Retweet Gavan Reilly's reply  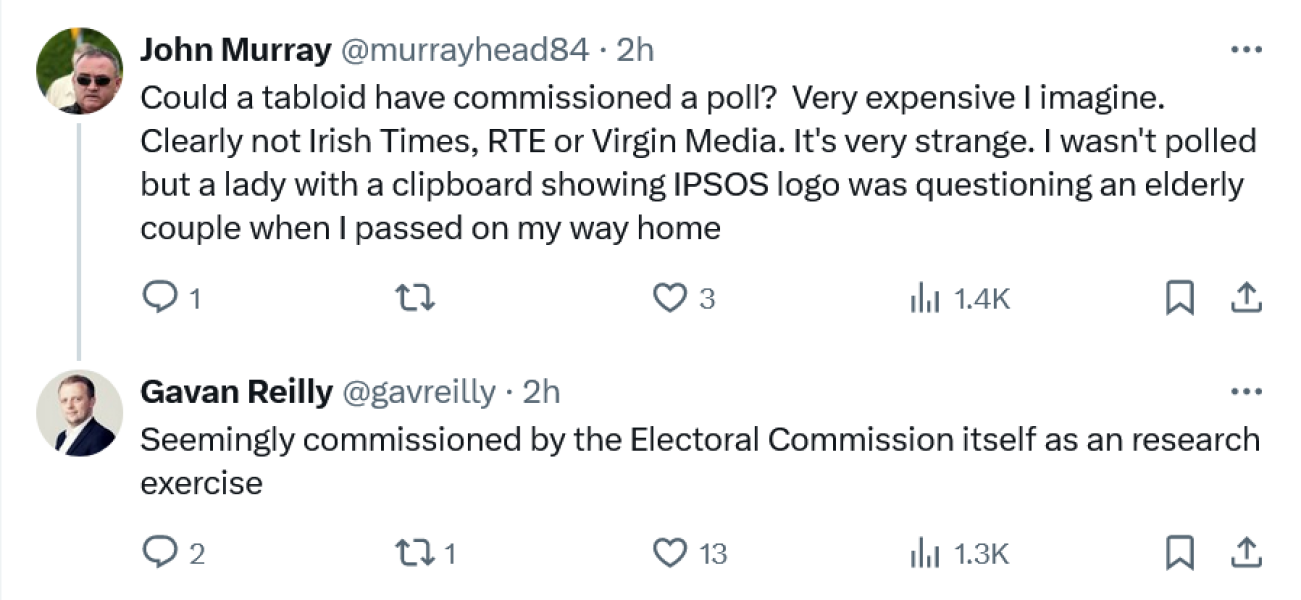(414, 552)
